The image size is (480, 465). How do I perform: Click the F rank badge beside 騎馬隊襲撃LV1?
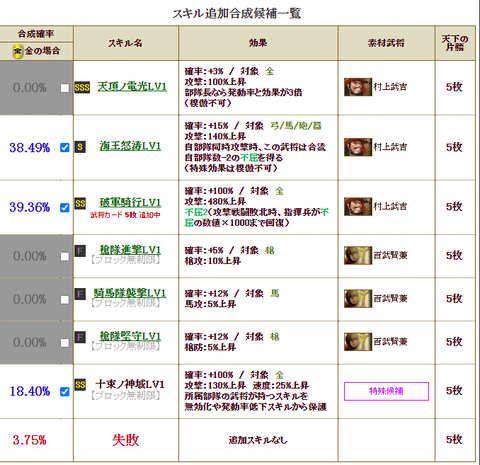[x=80, y=294]
